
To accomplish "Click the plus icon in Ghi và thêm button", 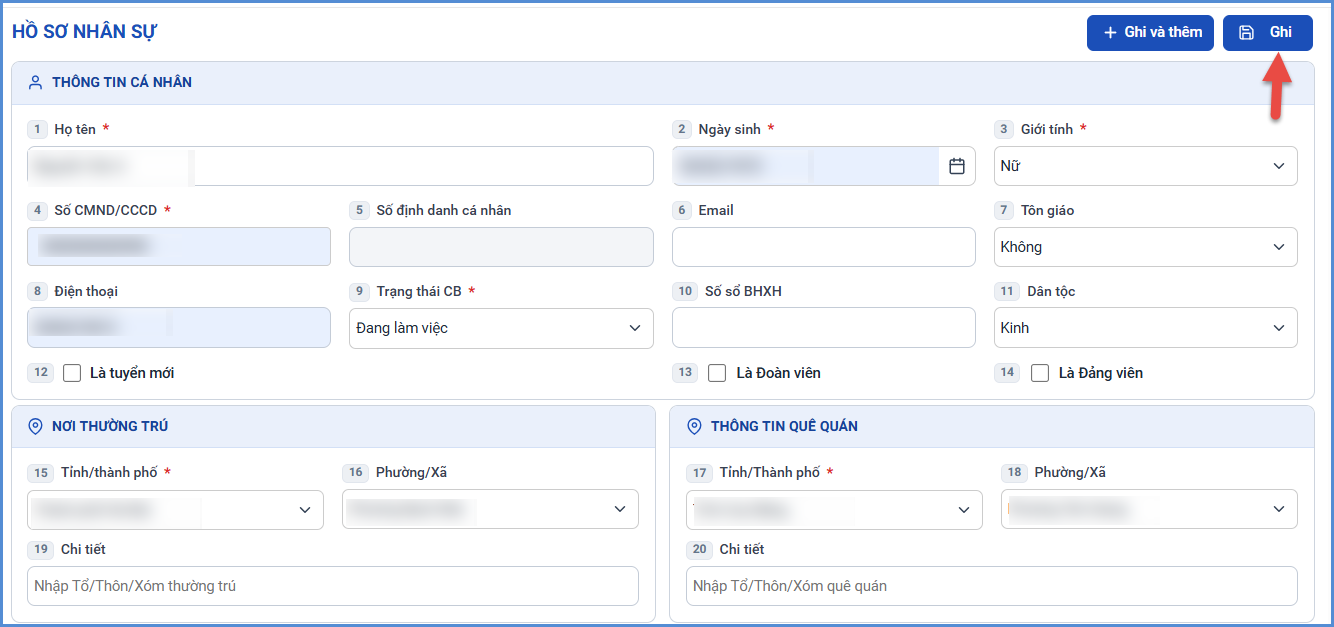I will click(x=1110, y=32).
